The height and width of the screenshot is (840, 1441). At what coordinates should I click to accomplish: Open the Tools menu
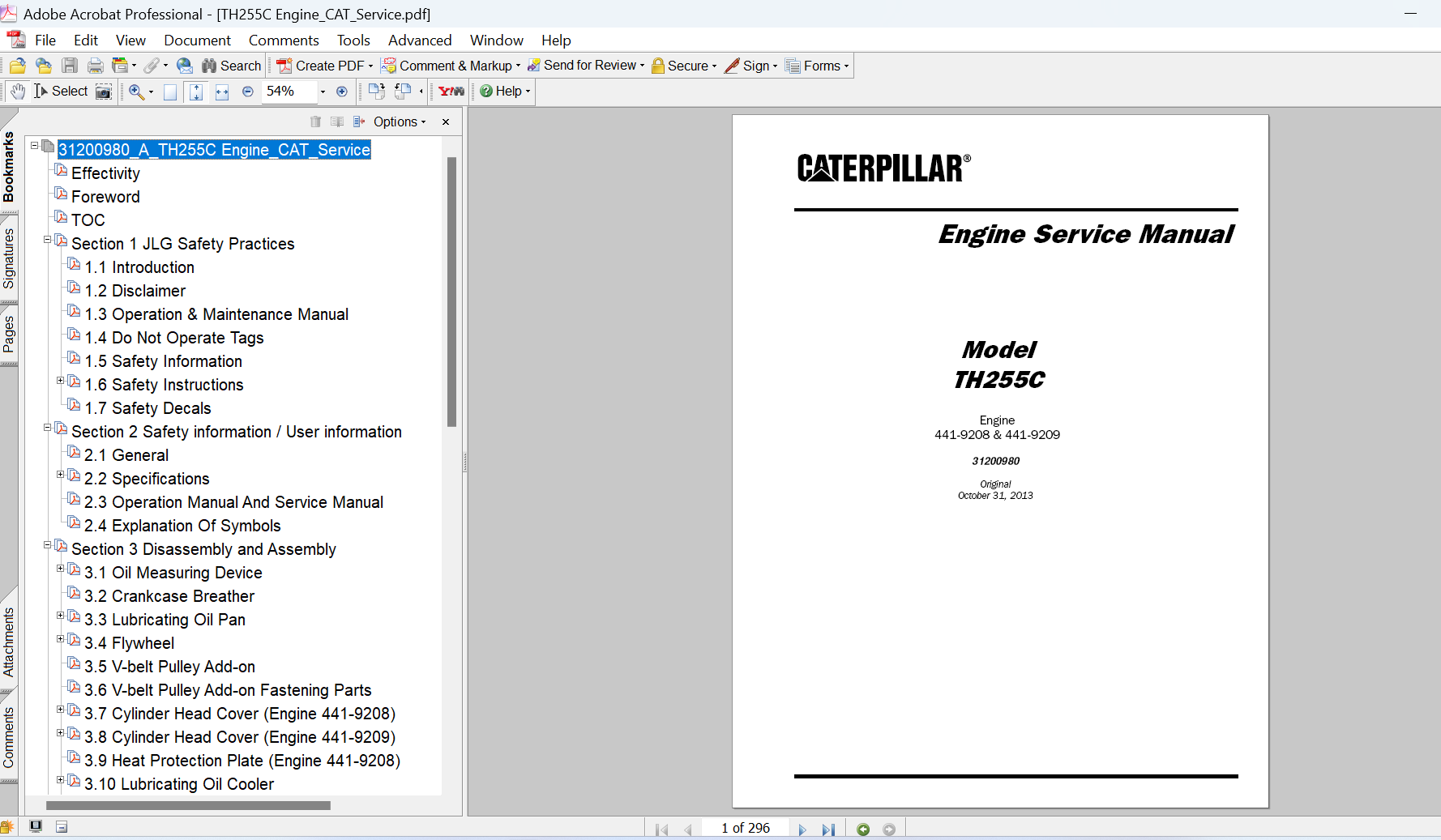pyautogui.click(x=353, y=40)
